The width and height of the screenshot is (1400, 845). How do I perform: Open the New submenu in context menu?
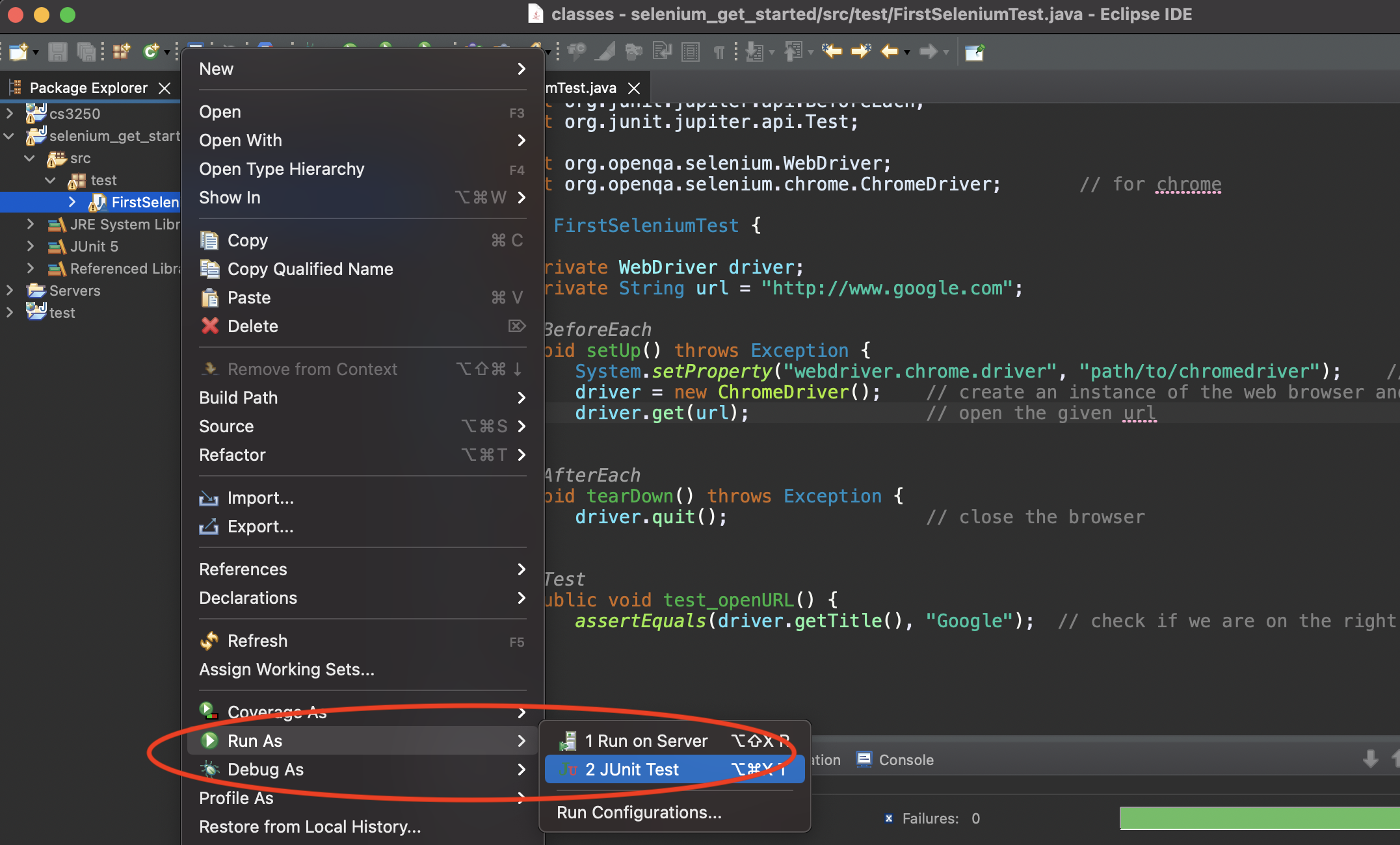tap(362, 69)
